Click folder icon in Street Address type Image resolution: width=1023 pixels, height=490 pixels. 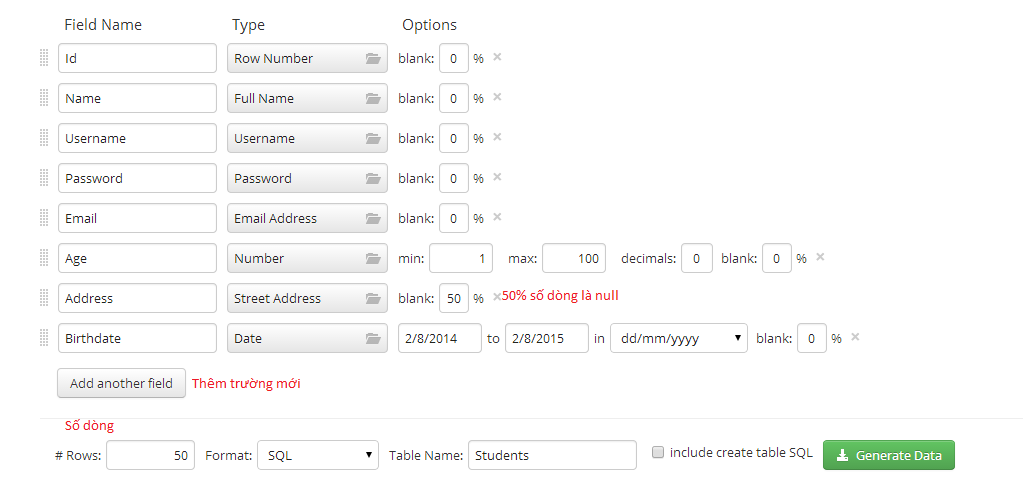pyautogui.click(x=373, y=299)
